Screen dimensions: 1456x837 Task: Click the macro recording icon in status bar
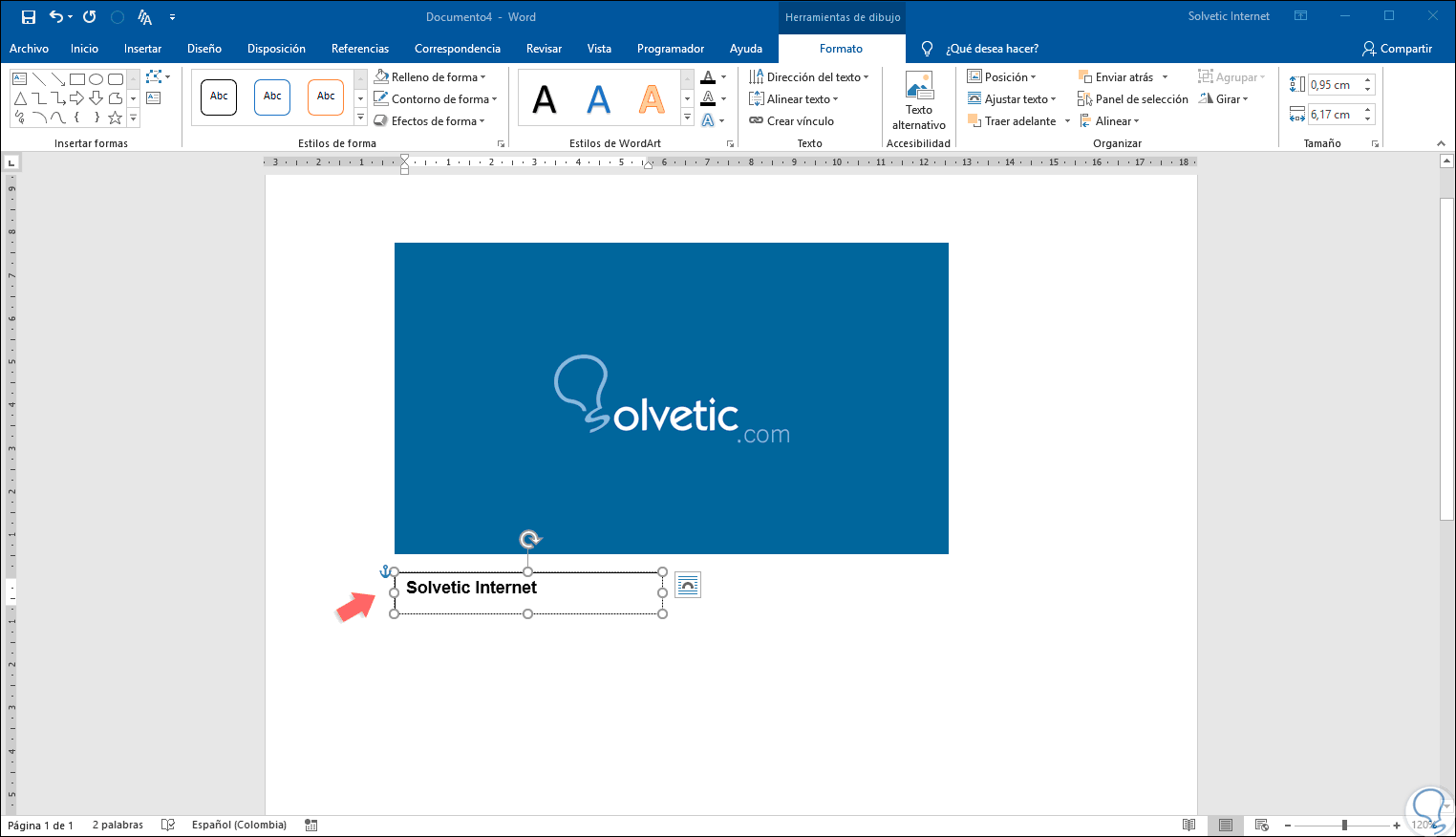tap(311, 826)
